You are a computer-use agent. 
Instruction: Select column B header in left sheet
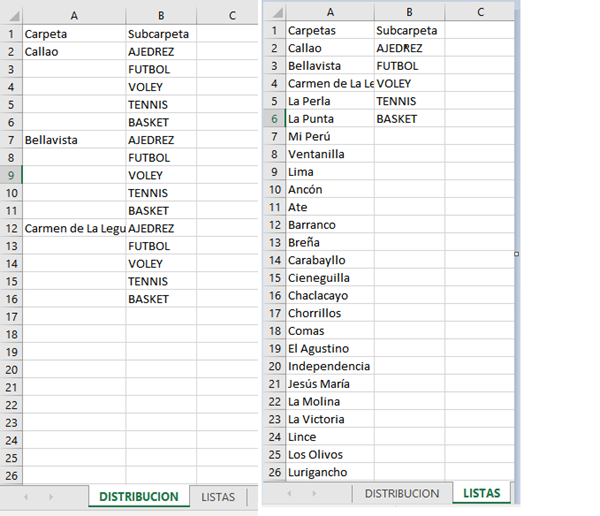pyautogui.click(x=161, y=16)
